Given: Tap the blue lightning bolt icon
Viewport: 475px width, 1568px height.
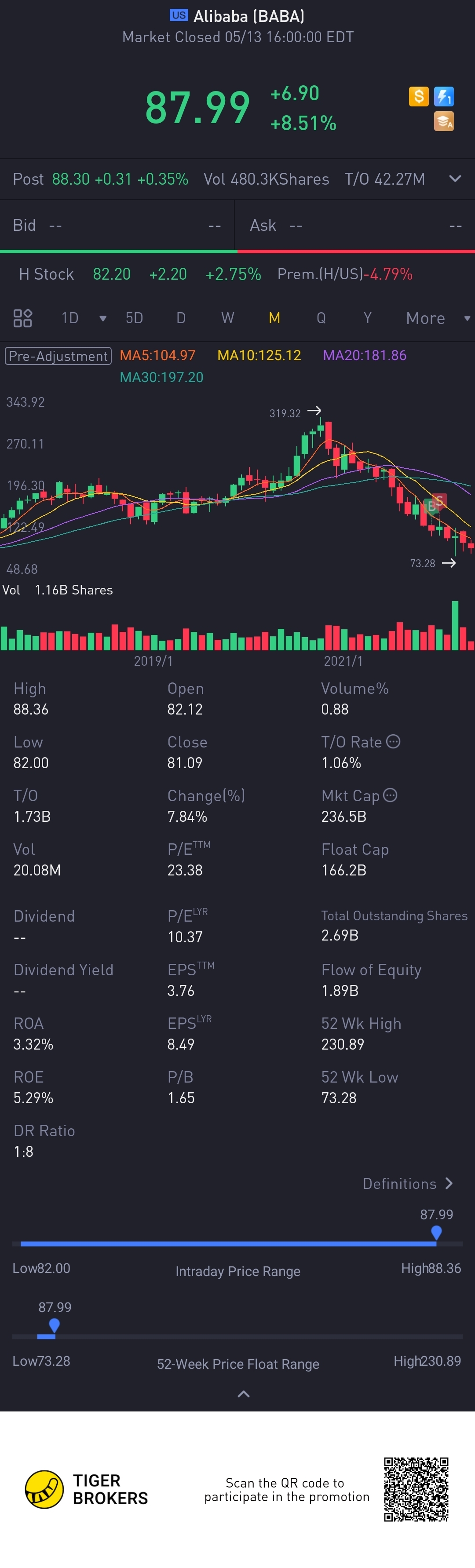Looking at the screenshot, I should coord(443,96).
